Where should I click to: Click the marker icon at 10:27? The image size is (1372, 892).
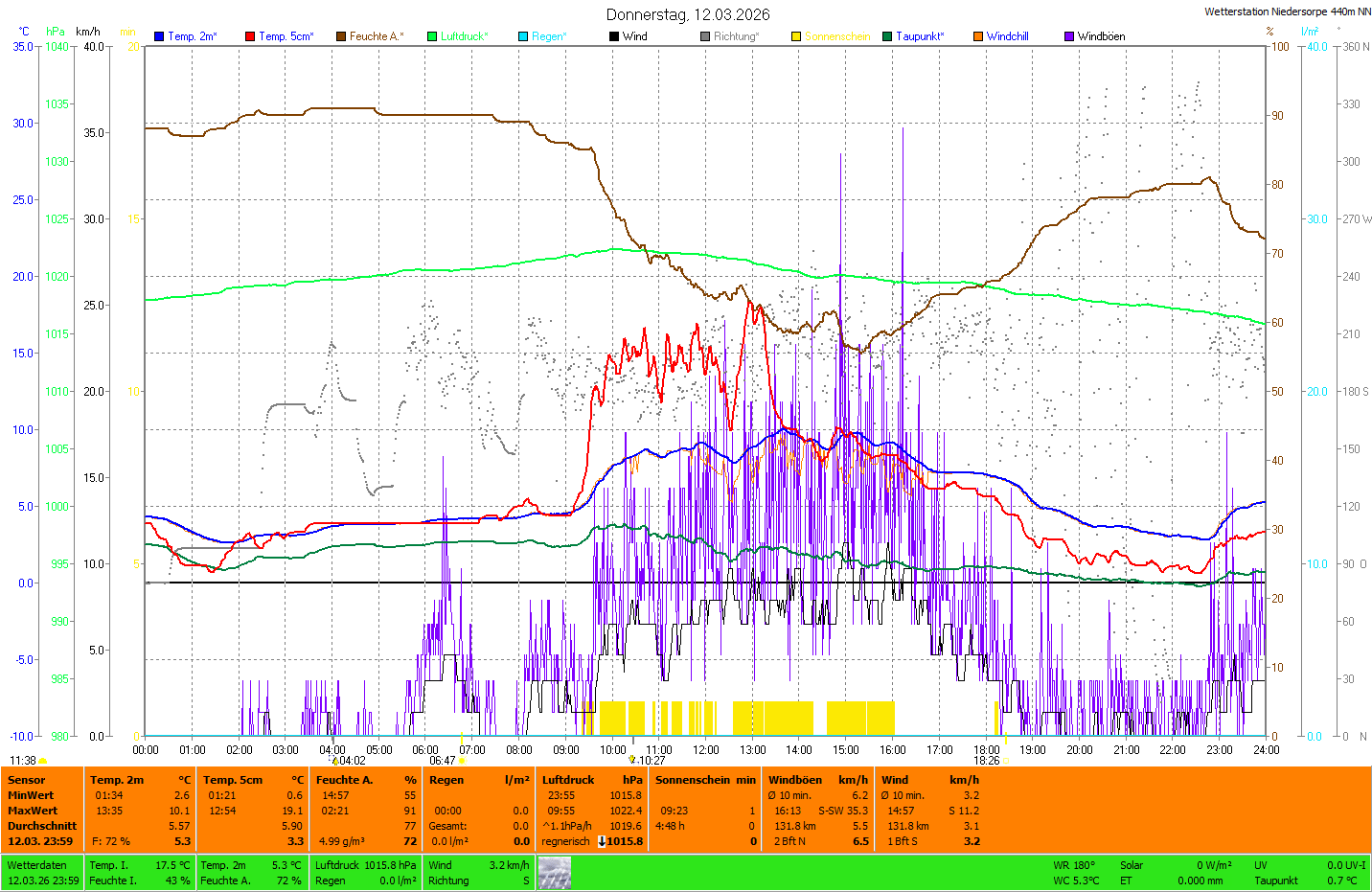pyautogui.click(x=632, y=761)
